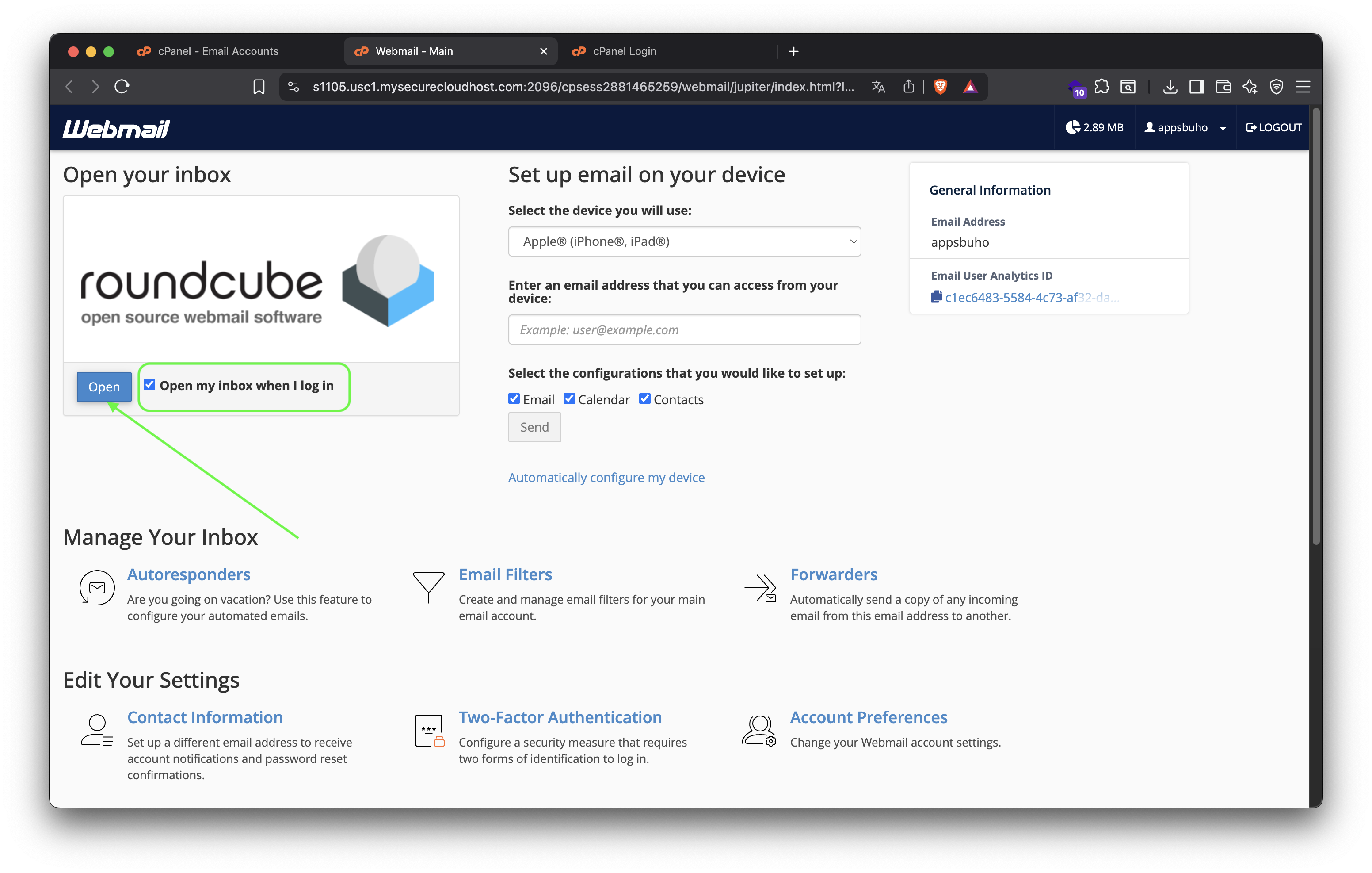Click the Brave Shields lion icon

tap(941, 87)
